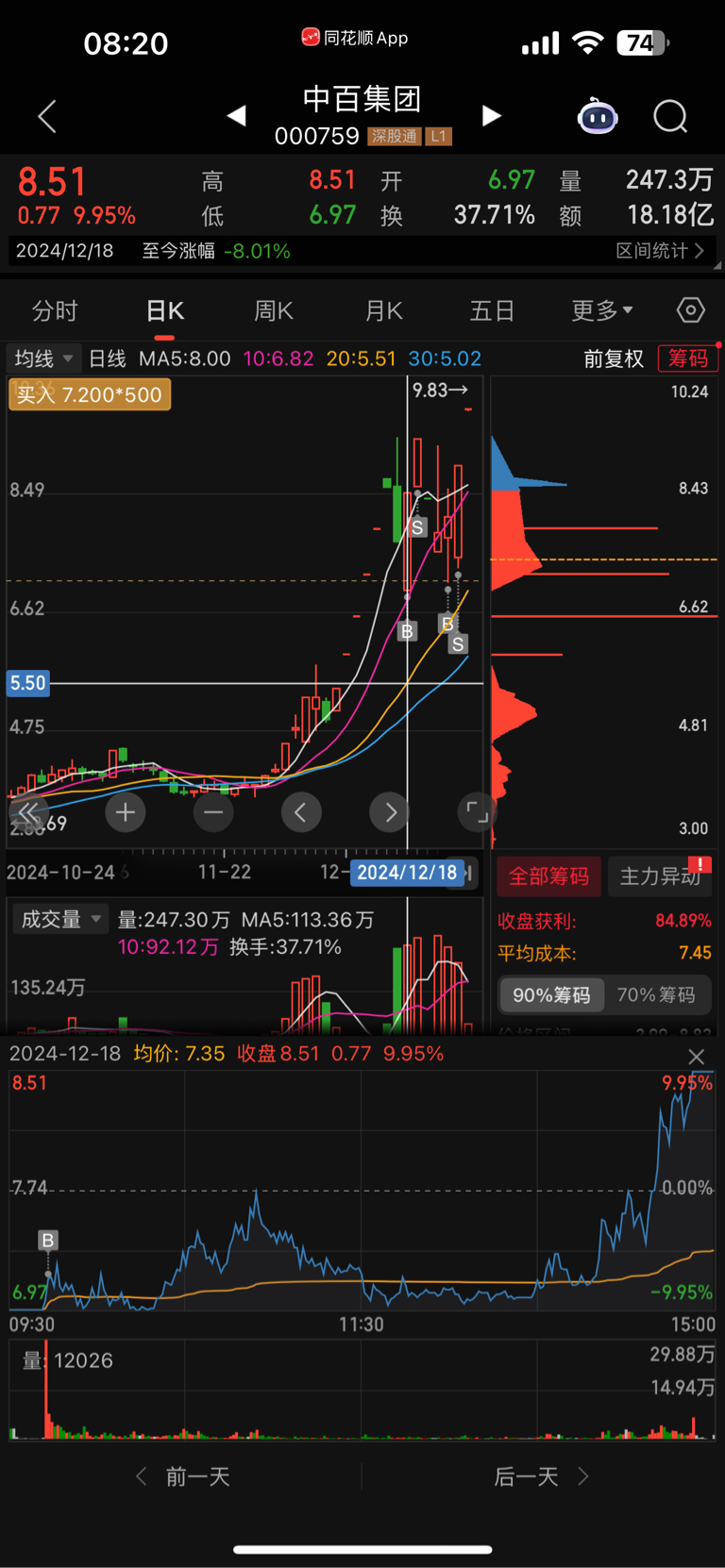Screen dimensions: 725x1568
Task: Select 70%筹码 option
Action: tap(656, 995)
